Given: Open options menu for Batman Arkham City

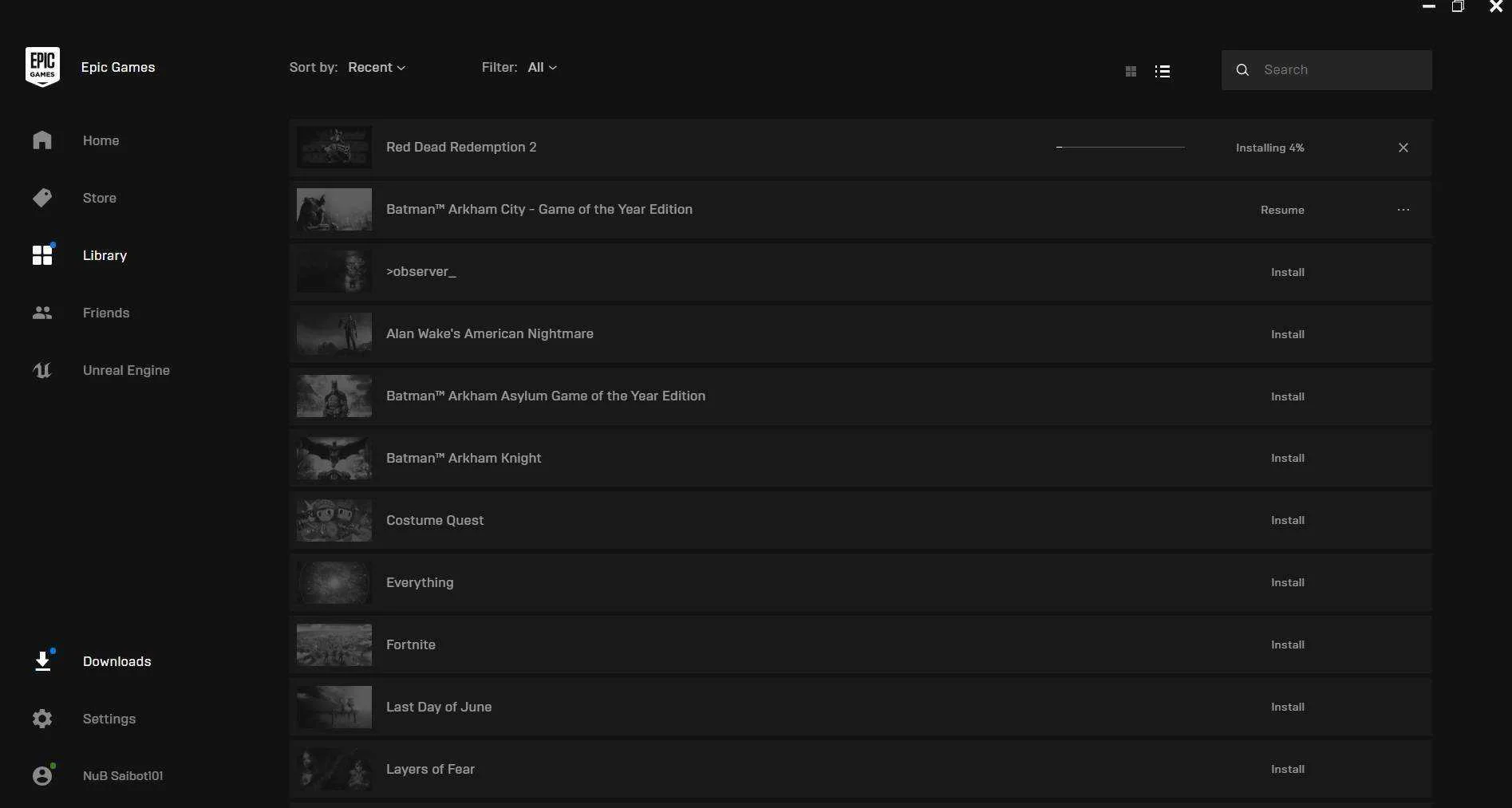Looking at the screenshot, I should coord(1403,210).
